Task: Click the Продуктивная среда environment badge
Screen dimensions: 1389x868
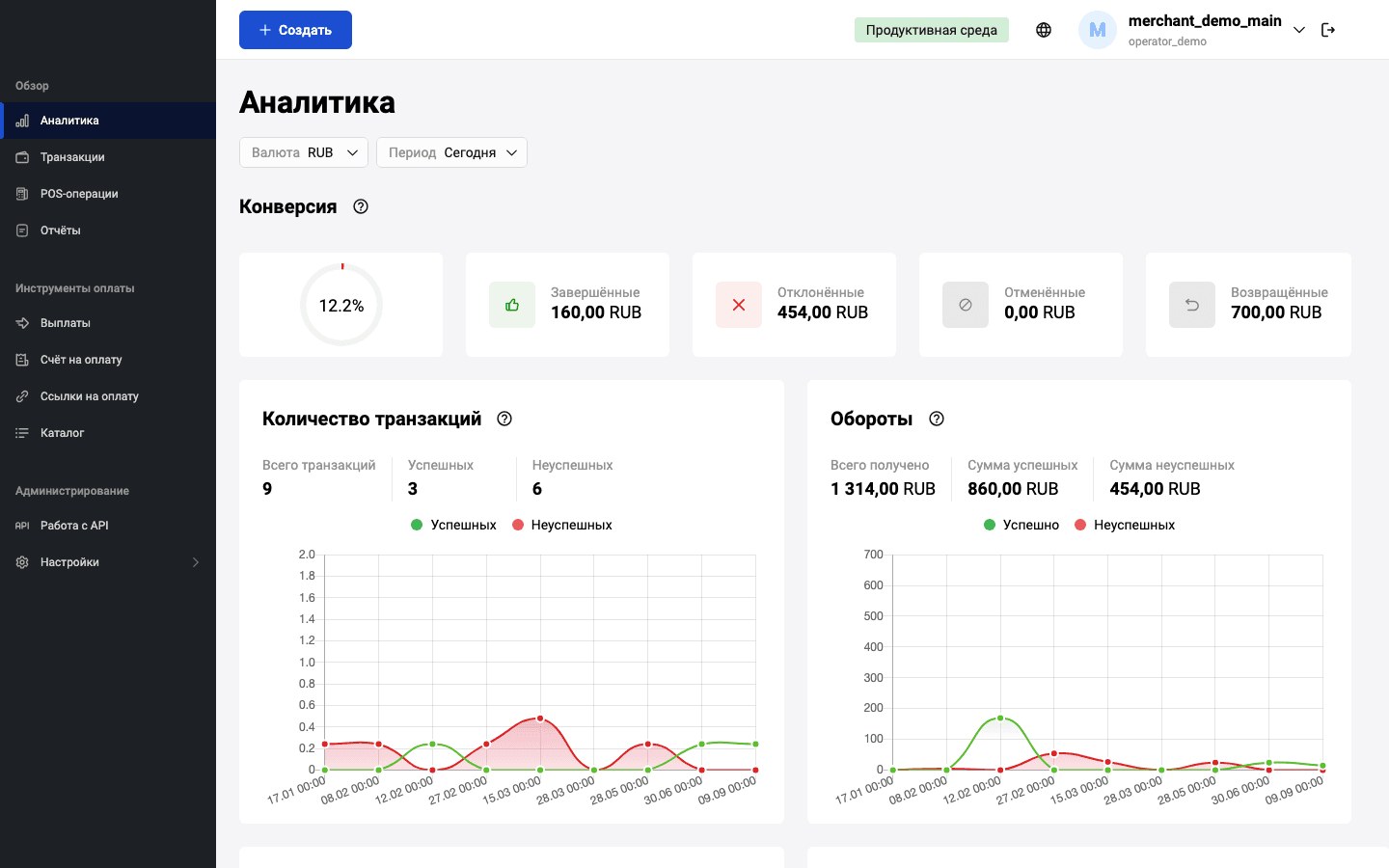Action: coord(932,30)
